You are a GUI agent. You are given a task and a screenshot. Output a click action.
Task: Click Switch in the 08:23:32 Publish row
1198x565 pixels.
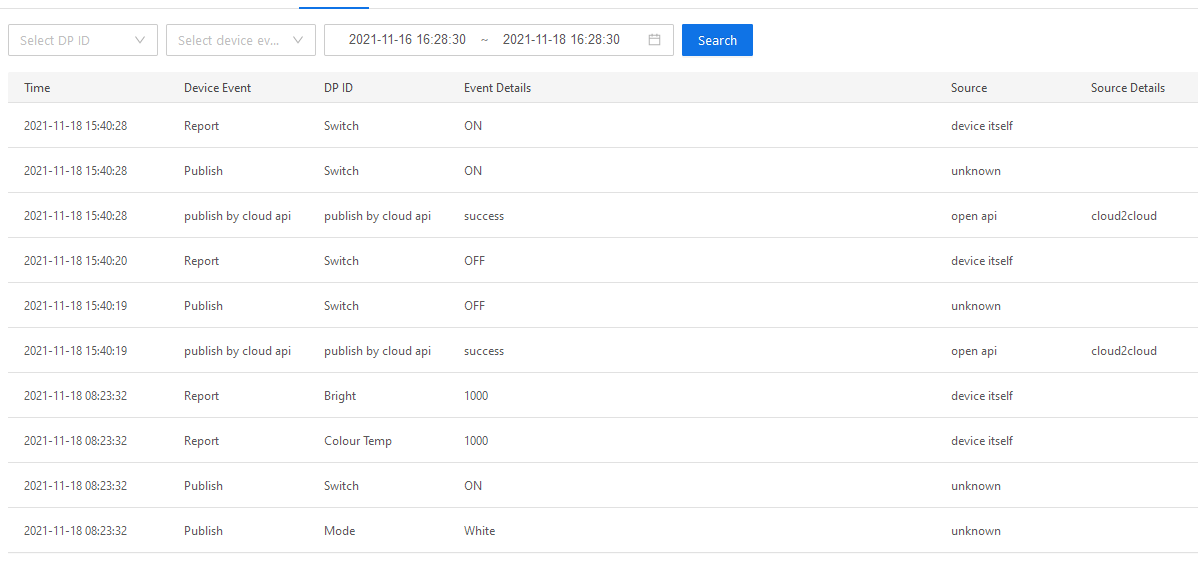coord(341,485)
